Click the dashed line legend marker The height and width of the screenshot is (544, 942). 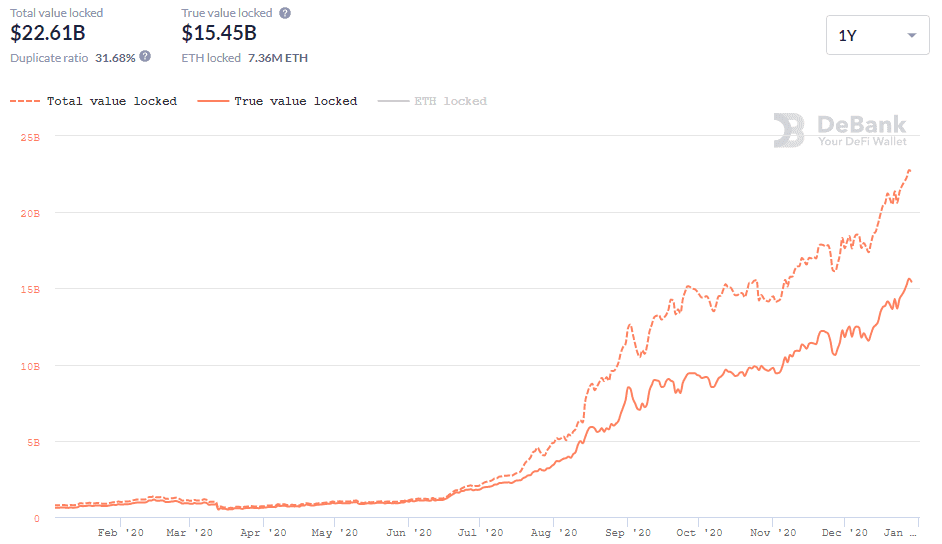click(25, 101)
